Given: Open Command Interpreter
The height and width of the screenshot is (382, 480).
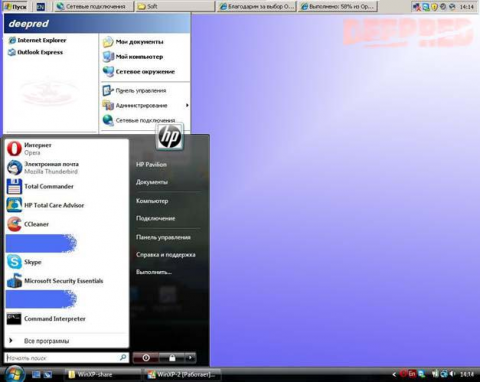Looking at the screenshot, I should click(67, 319).
